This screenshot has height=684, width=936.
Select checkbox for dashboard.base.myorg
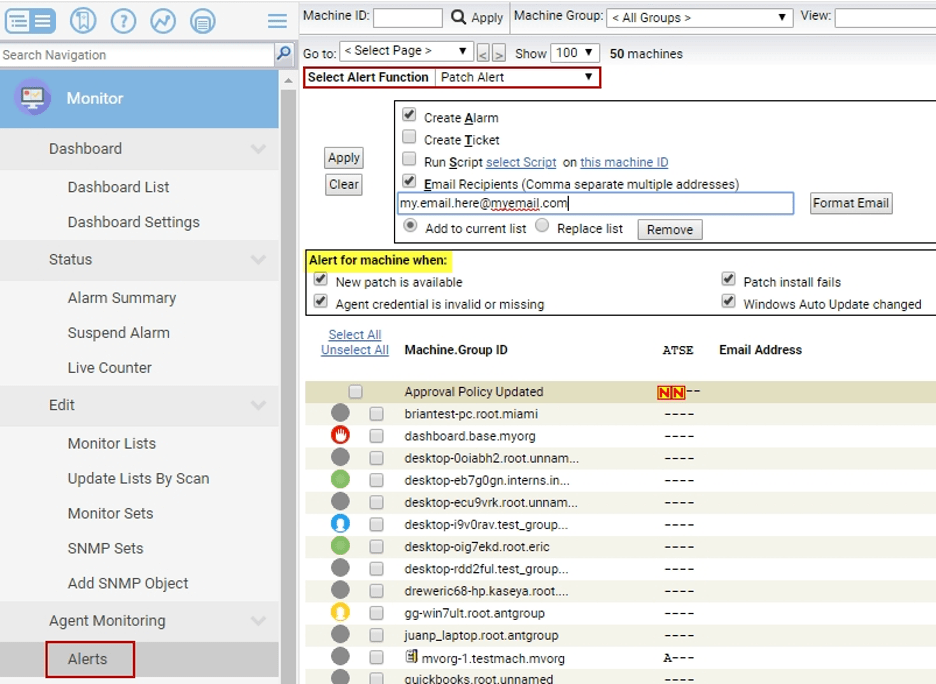(376, 436)
